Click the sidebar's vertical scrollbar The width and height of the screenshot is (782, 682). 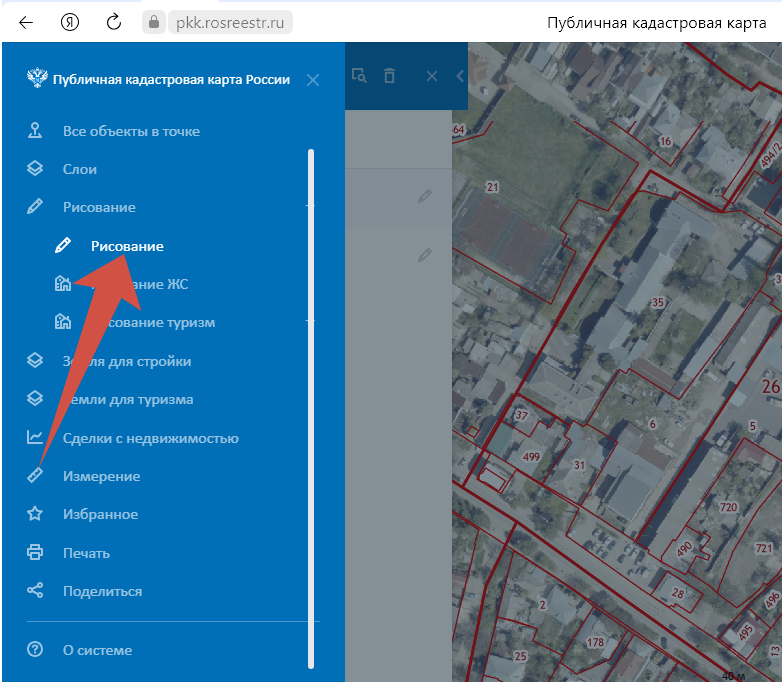[311, 400]
